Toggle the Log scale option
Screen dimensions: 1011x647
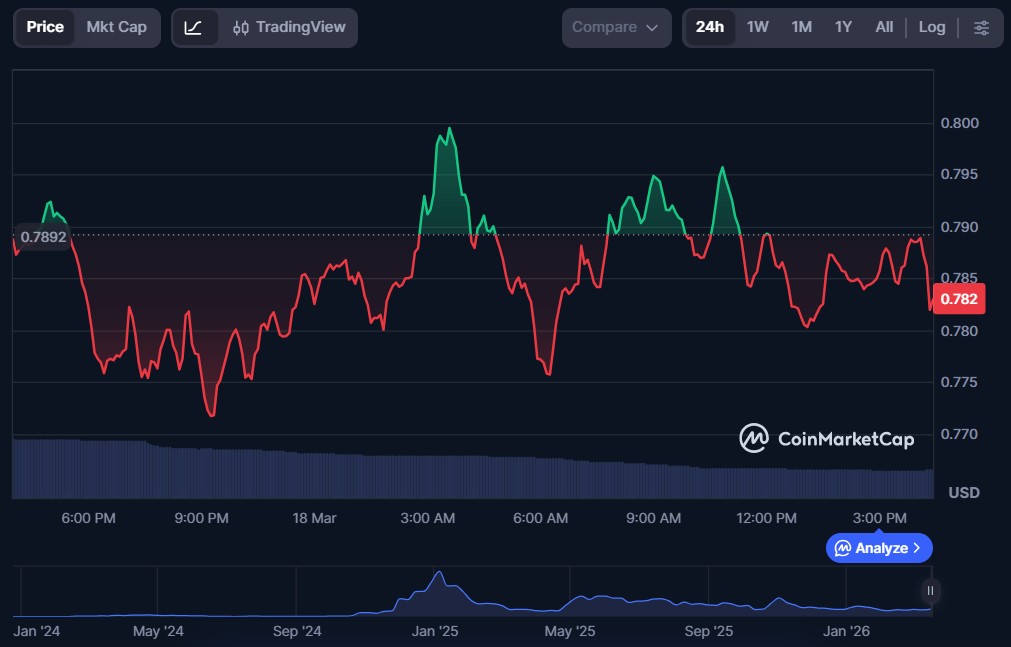point(931,27)
